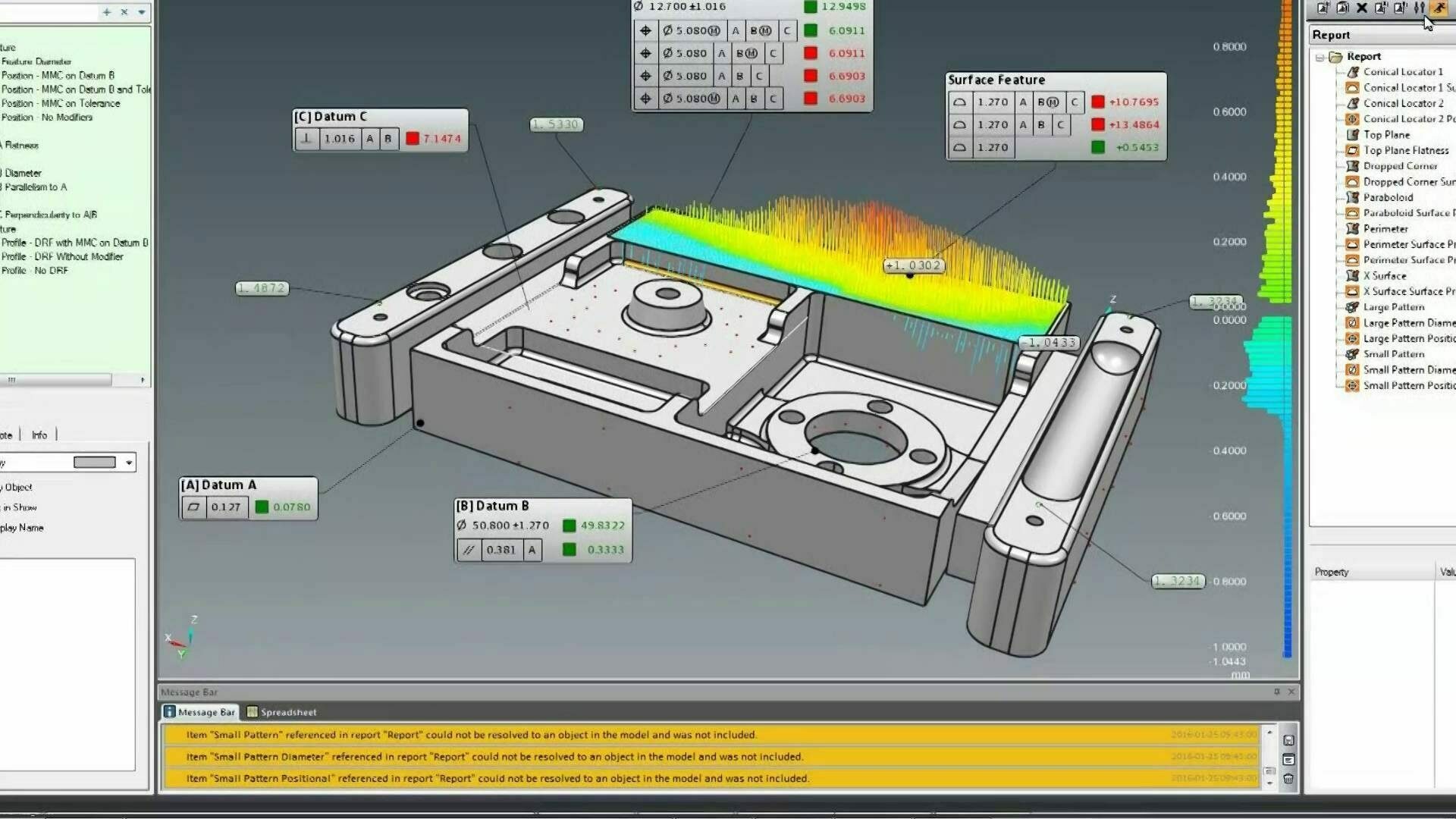Select 'Profile - DRF Without Modifier' item

62,257
